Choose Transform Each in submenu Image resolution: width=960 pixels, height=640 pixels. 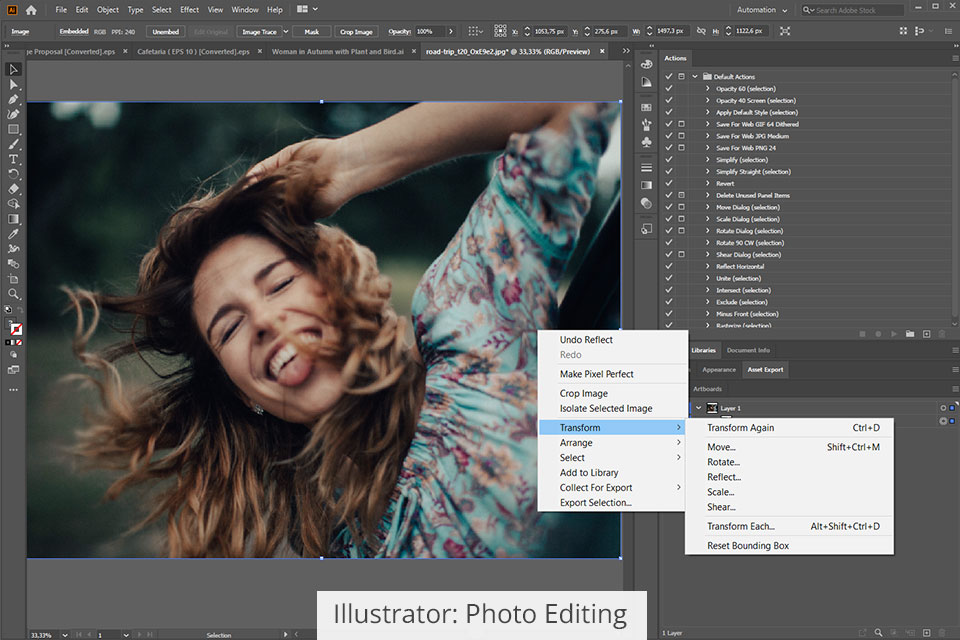(x=740, y=526)
